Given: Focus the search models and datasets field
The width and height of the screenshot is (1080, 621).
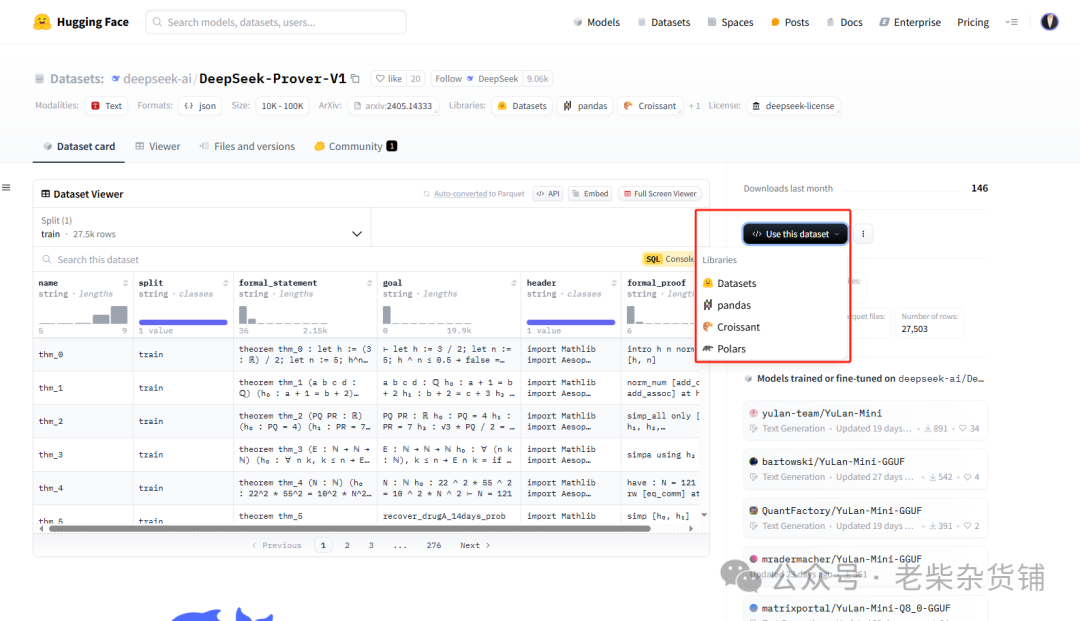Looking at the screenshot, I should tap(276, 22).
